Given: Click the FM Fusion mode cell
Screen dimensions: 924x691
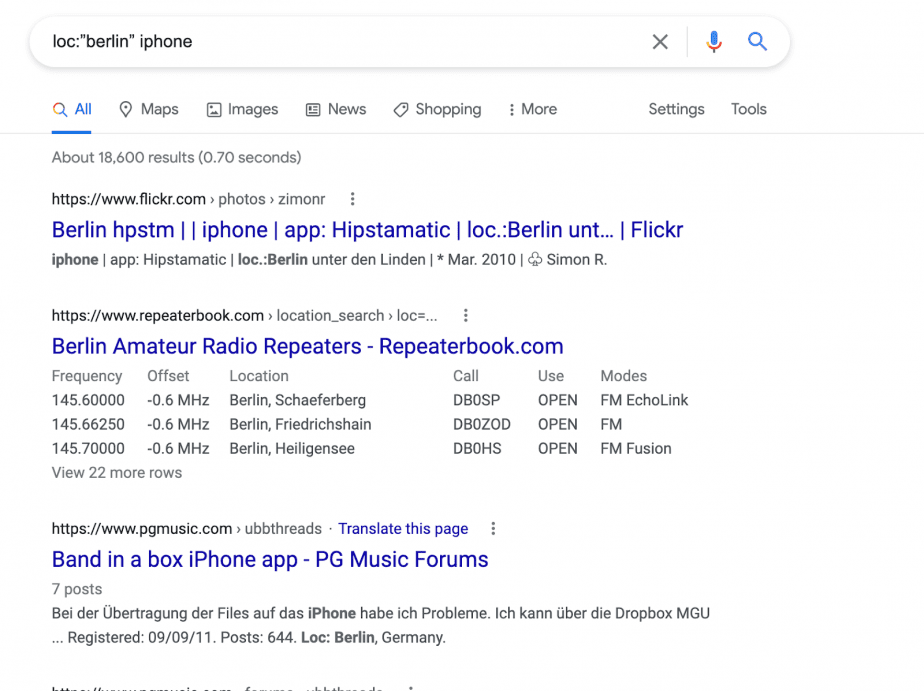Looking at the screenshot, I should 636,449.
